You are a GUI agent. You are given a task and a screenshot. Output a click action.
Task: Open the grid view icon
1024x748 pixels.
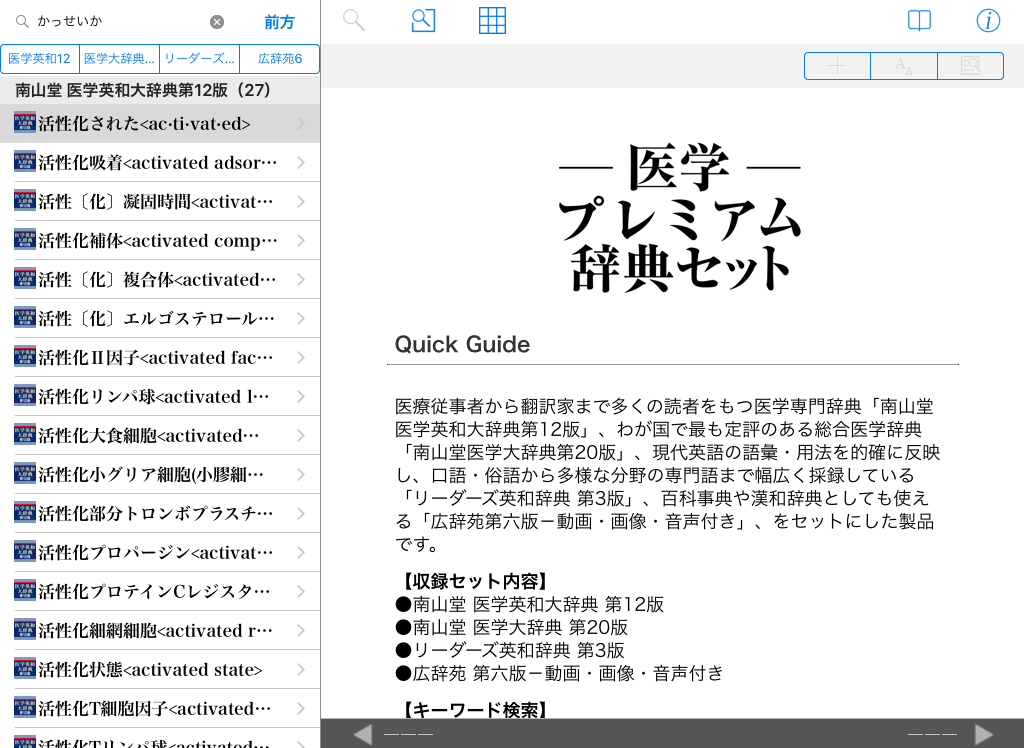[492, 21]
